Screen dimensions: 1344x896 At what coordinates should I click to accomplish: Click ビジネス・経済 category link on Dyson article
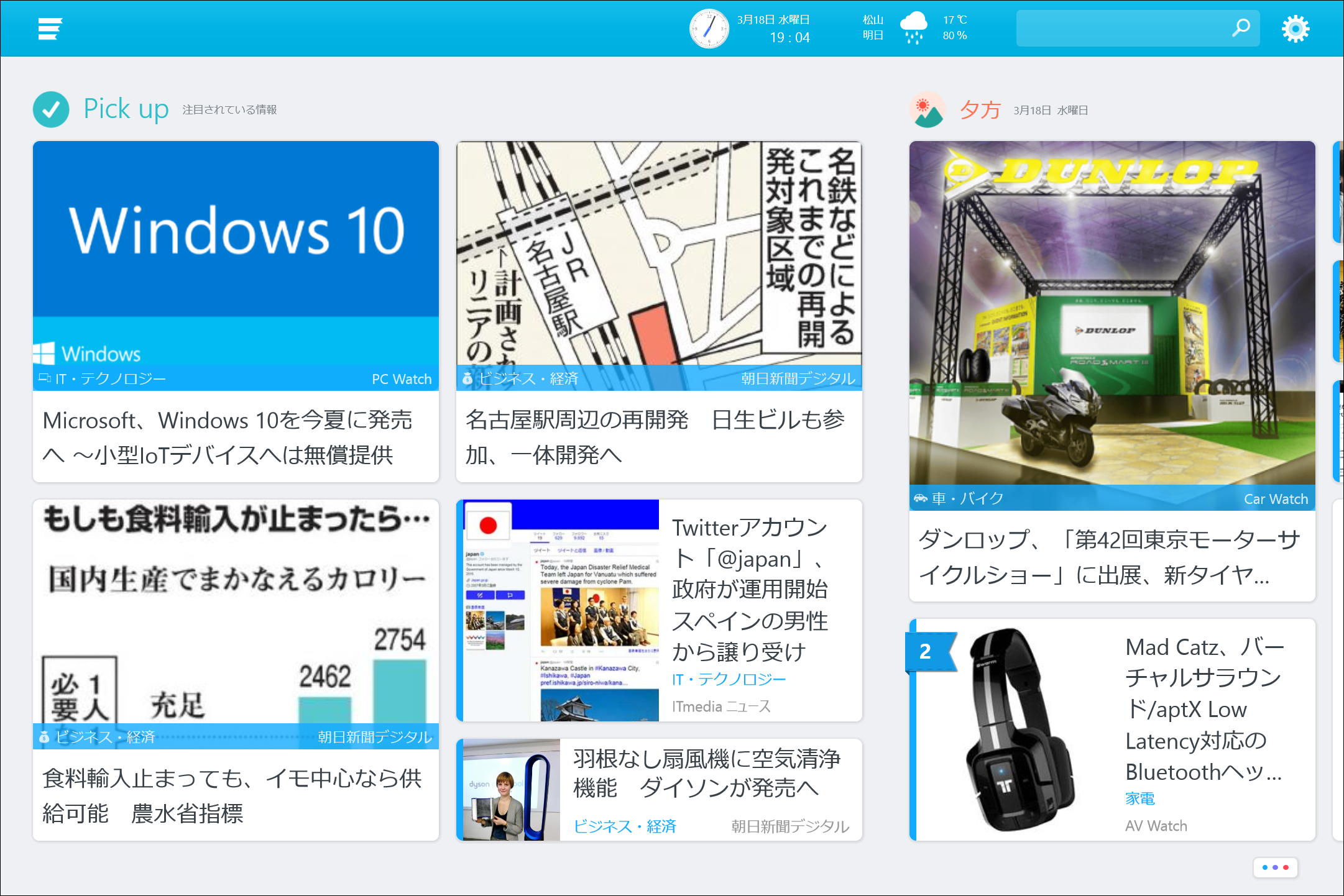point(624,826)
